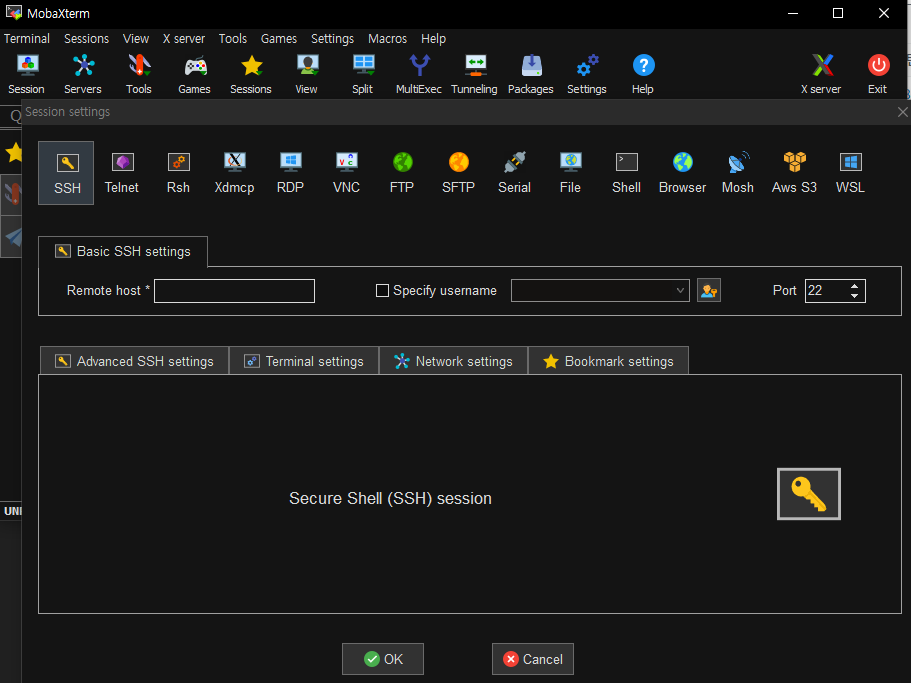Image resolution: width=911 pixels, height=683 pixels.
Task: Open the Games menu in menu bar
Action: click(279, 38)
